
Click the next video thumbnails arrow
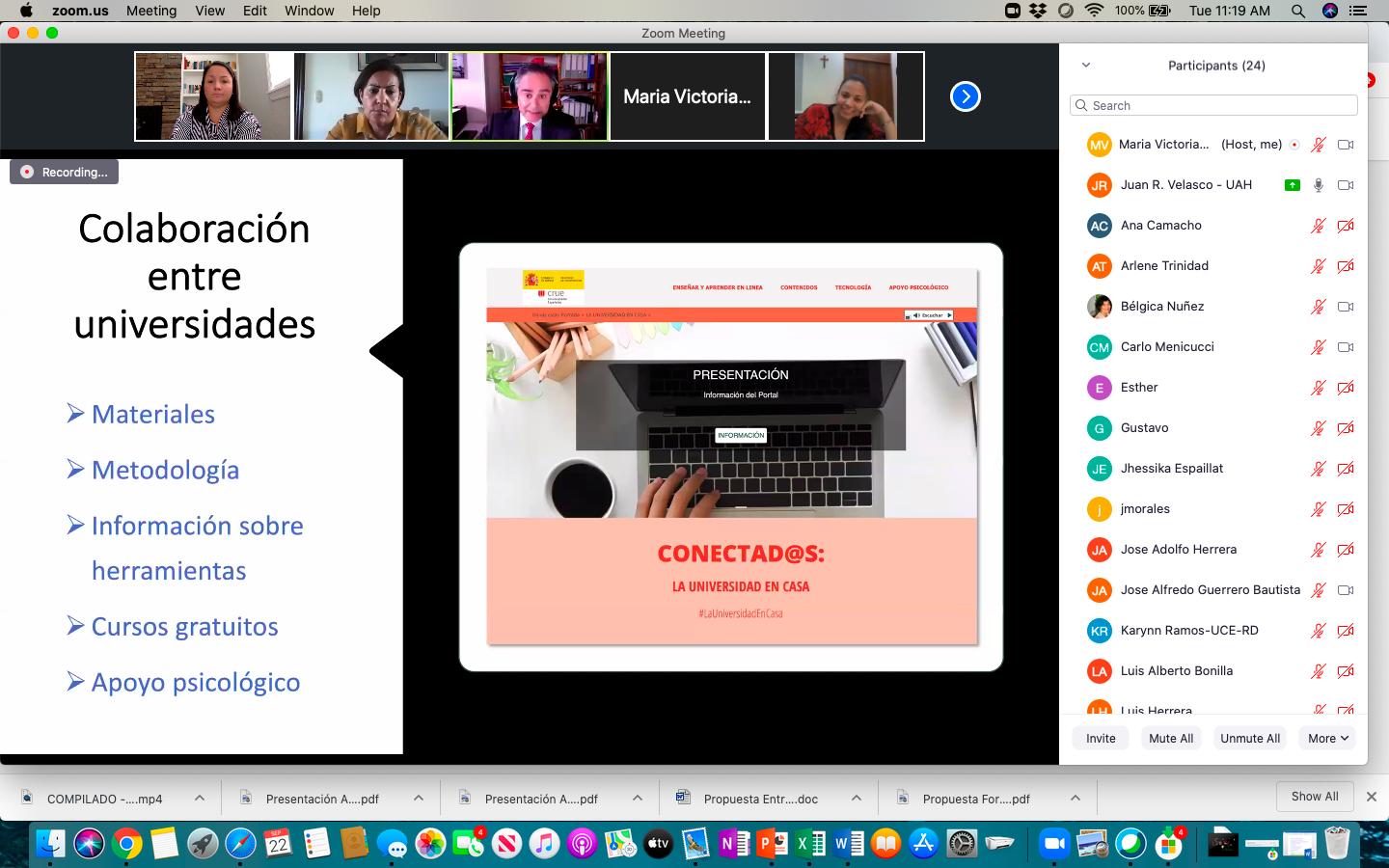965,96
